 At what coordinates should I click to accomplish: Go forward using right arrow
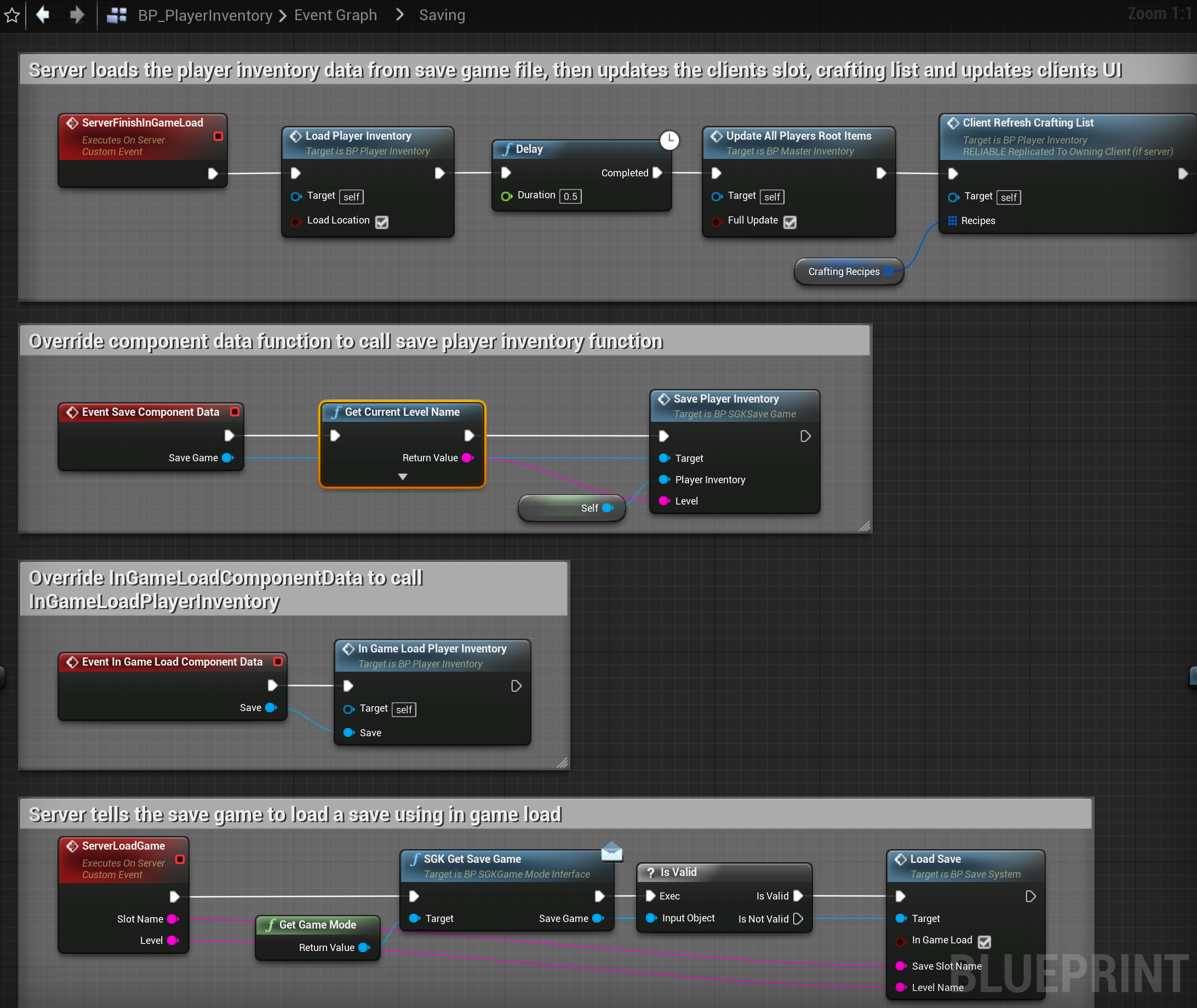[x=77, y=14]
